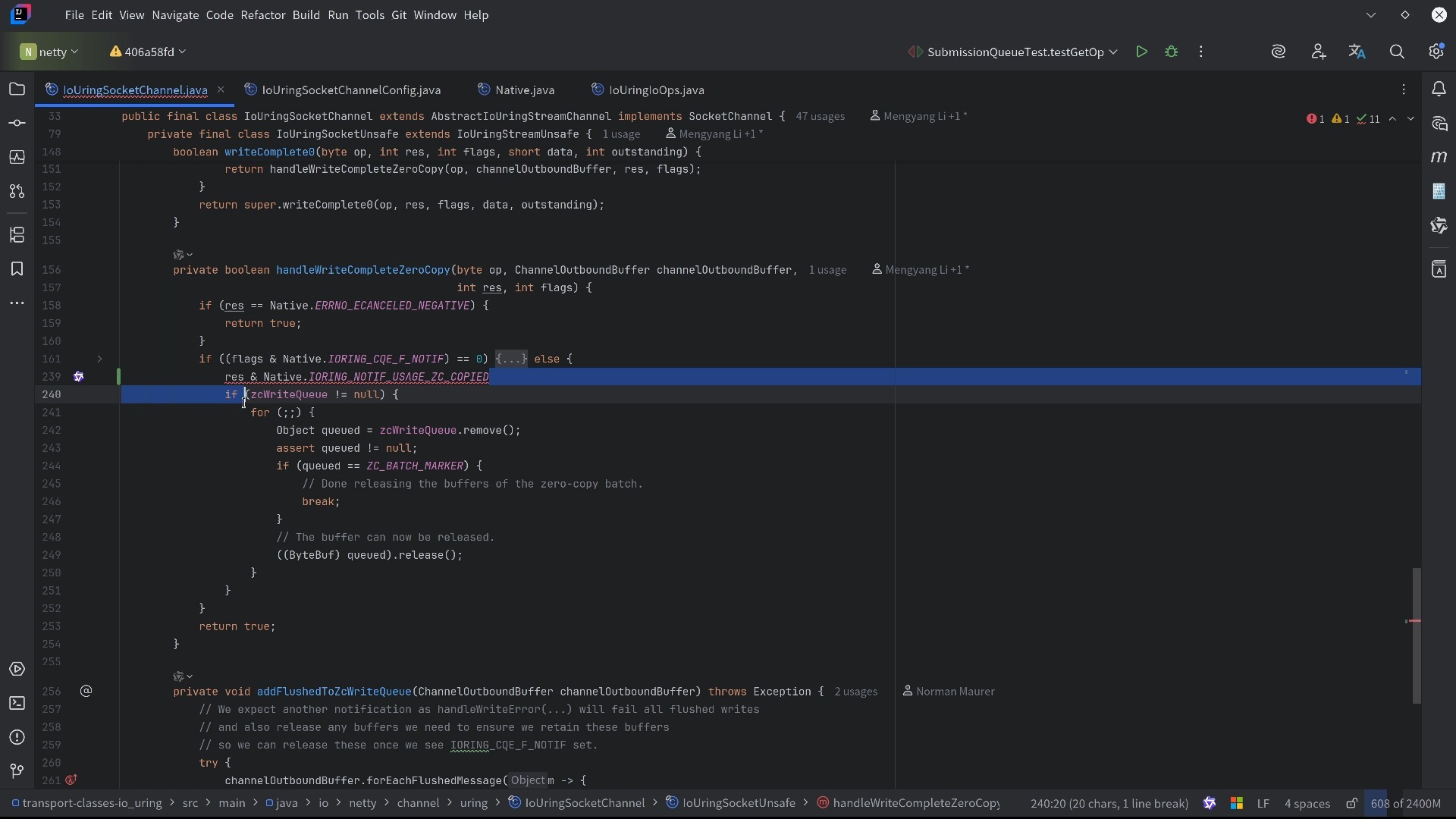
Task: Click the 4 spaces indent widget
Action: (1307, 803)
